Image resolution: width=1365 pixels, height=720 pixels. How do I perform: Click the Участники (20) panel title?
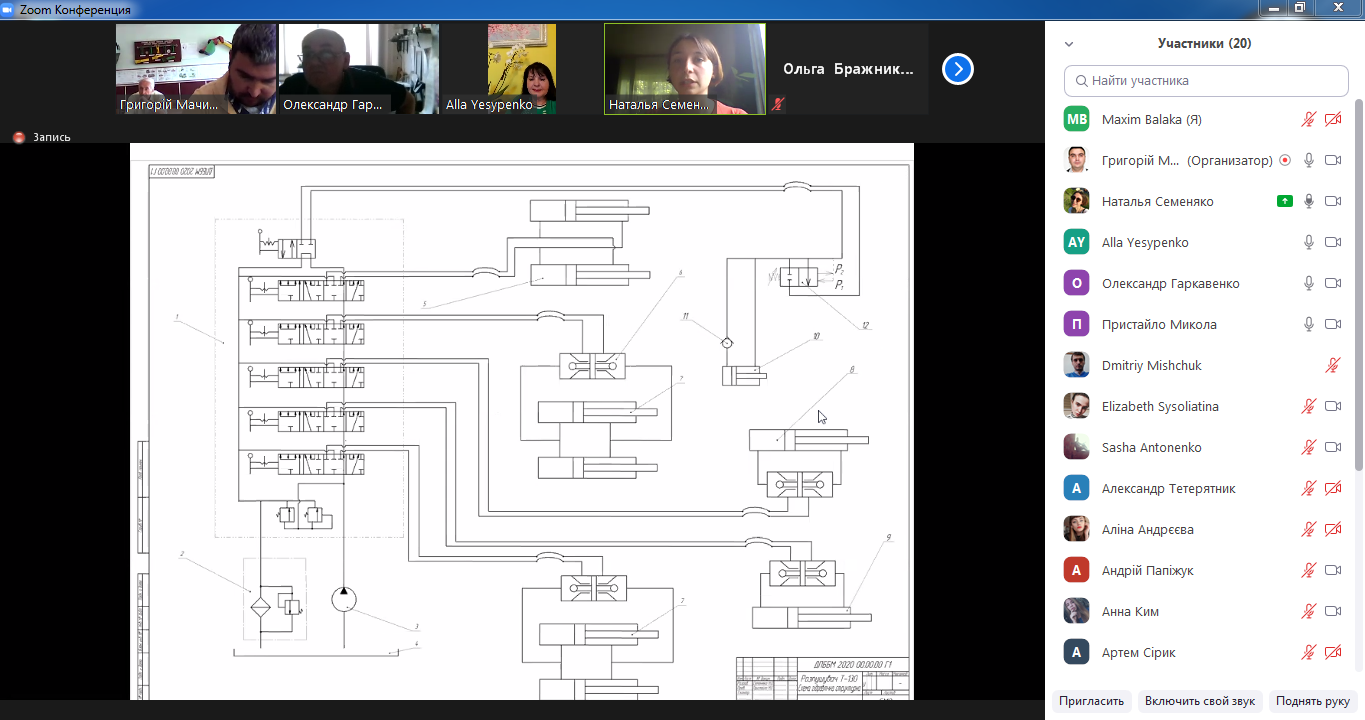click(1204, 44)
